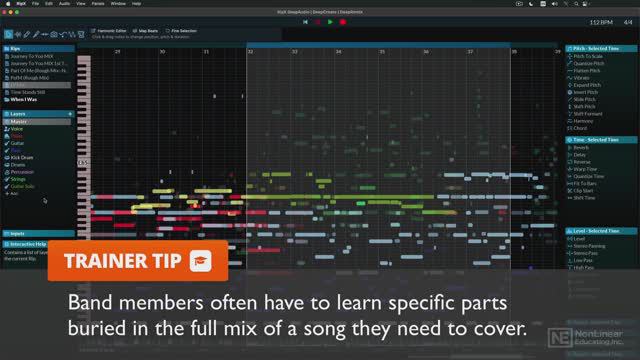Image resolution: width=640 pixels, height=360 pixels.
Task: Collapse the Level - Selected Time panel
Action: 601,231
